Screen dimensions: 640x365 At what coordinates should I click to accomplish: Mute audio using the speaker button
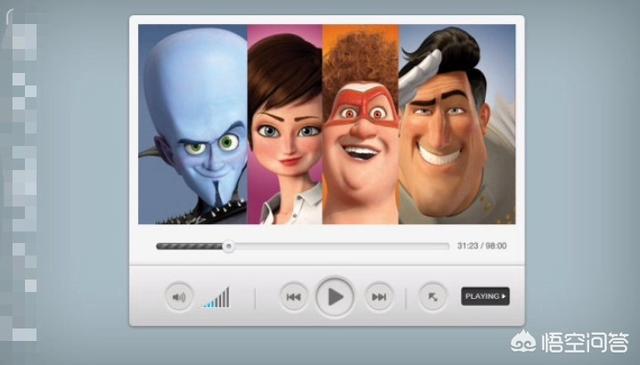point(179,297)
